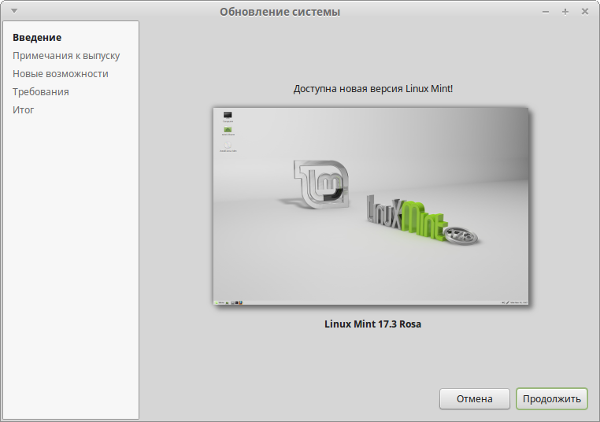Click the clock in preview taskbar tray
This screenshot has height=422, width=600.
[519, 300]
